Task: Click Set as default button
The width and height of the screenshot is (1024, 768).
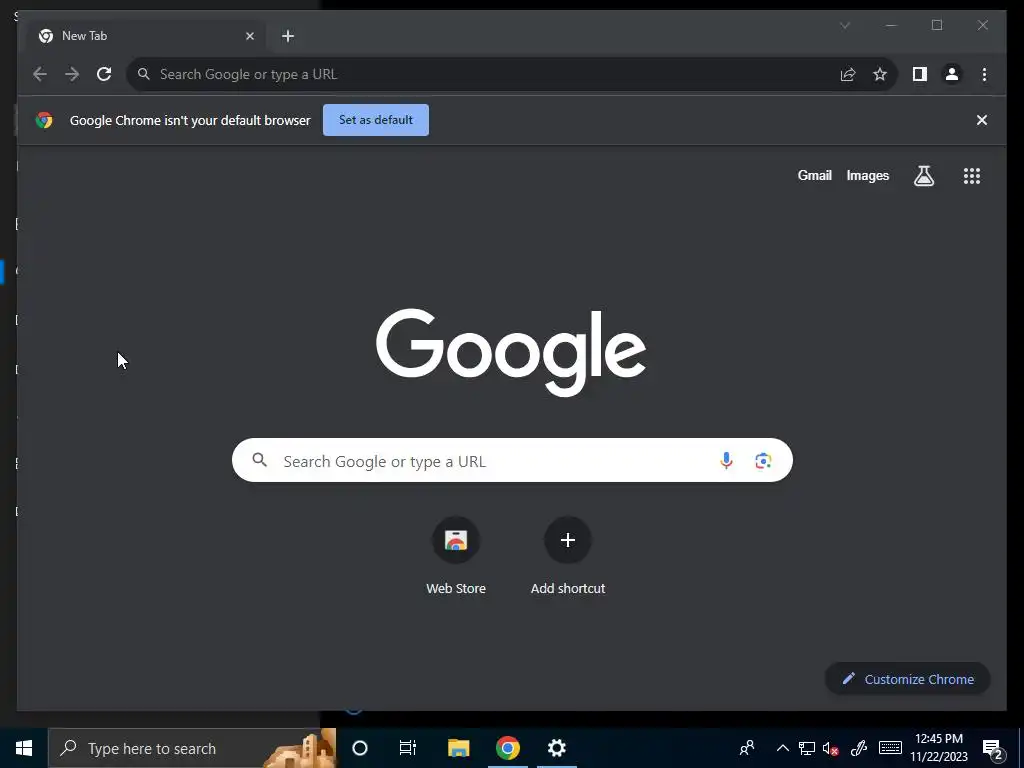Action: pos(376,120)
